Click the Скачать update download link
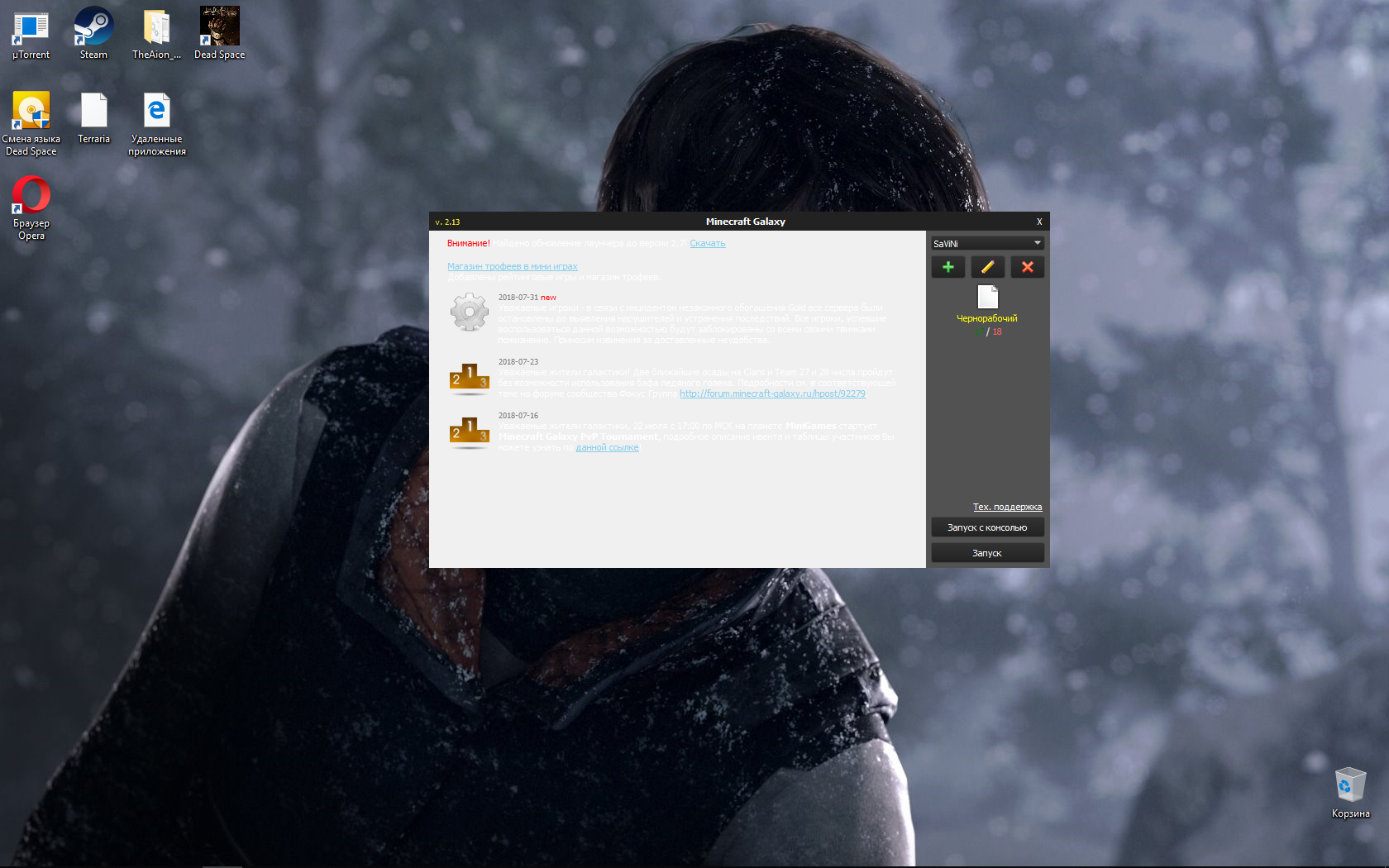This screenshot has height=868, width=1389. (707, 243)
